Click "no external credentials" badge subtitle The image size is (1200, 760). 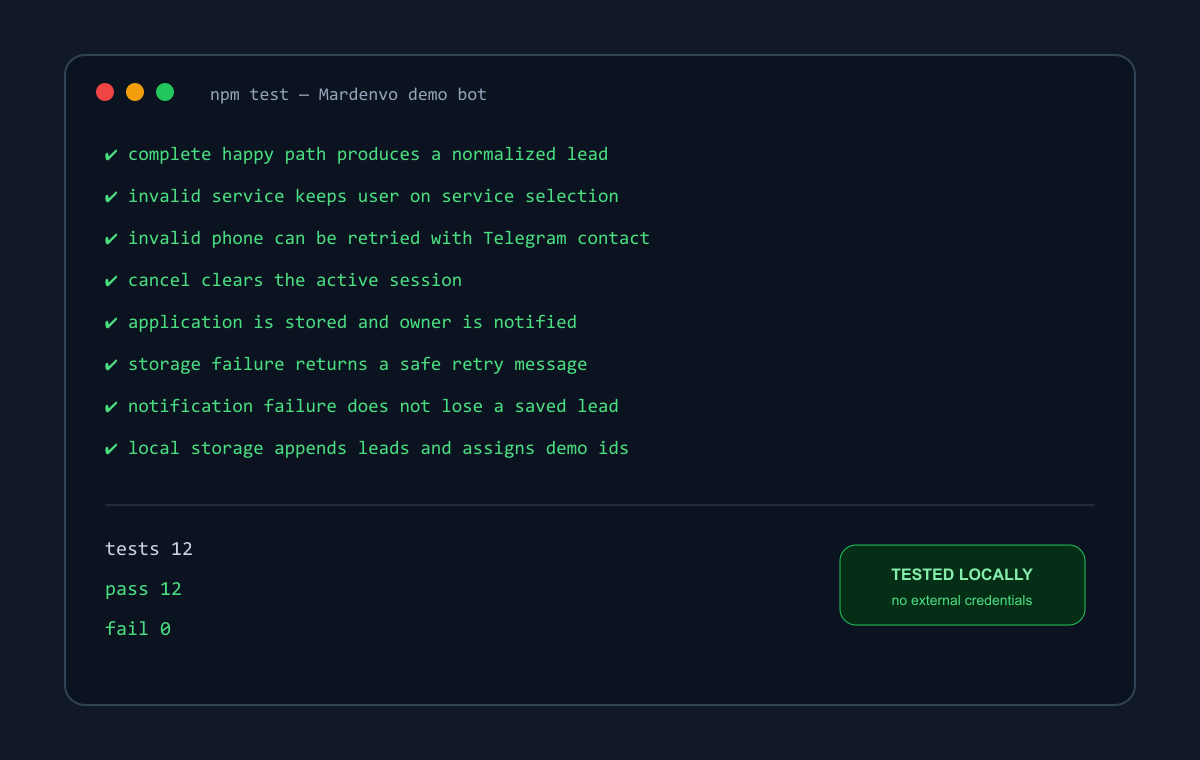tap(962, 601)
